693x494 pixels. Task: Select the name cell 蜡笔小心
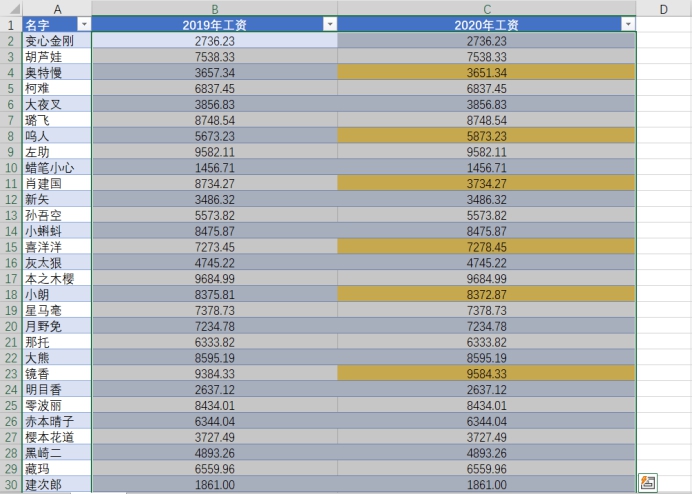[x=57, y=167]
